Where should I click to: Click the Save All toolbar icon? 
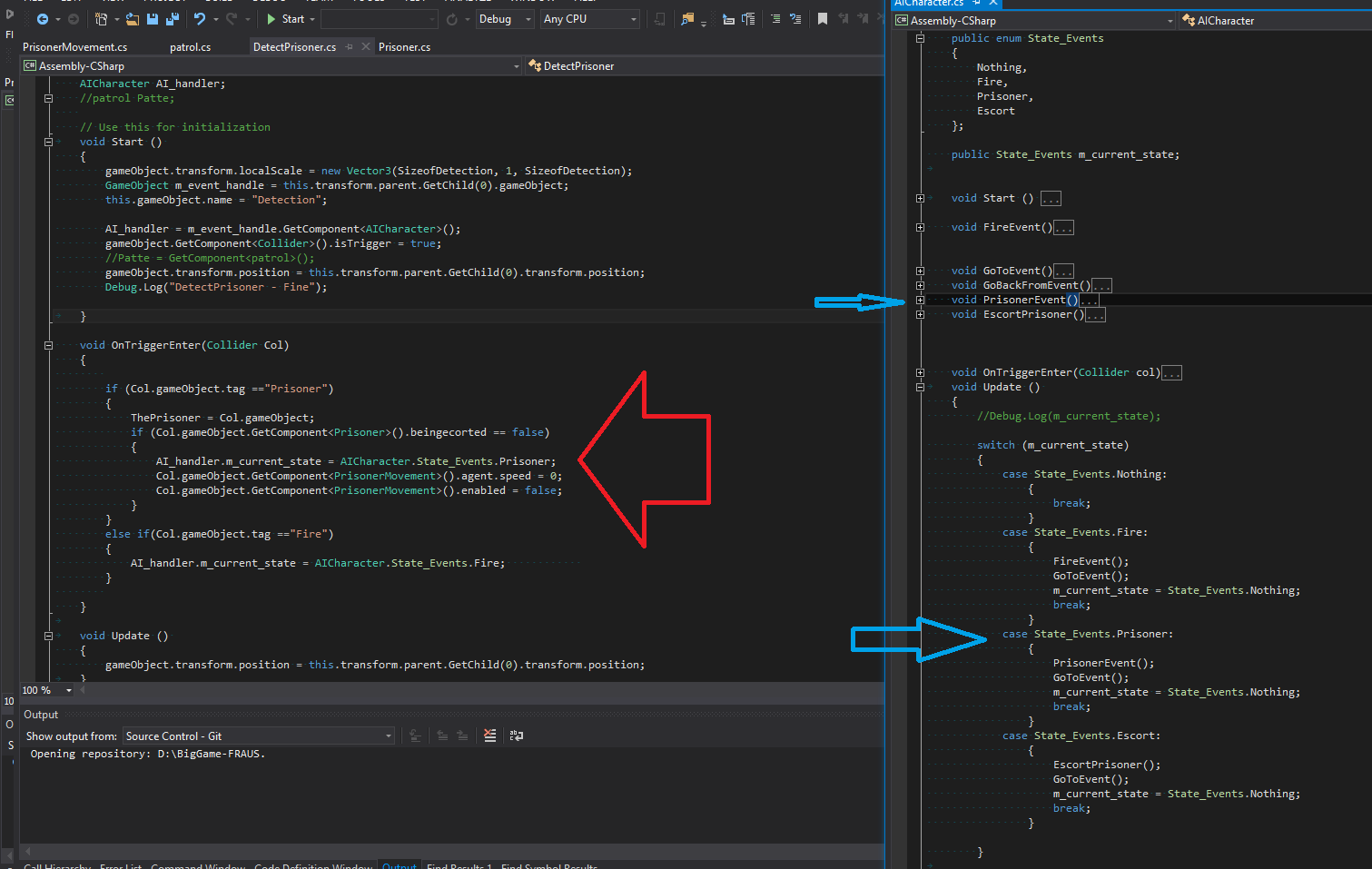(172, 19)
